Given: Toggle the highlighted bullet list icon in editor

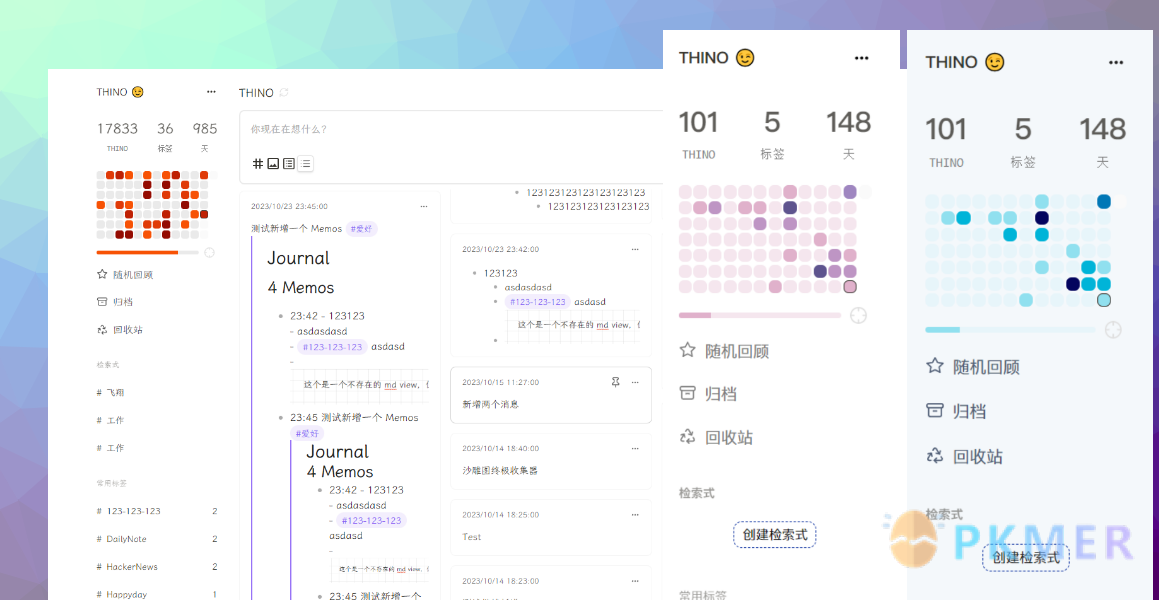Looking at the screenshot, I should click(305, 163).
